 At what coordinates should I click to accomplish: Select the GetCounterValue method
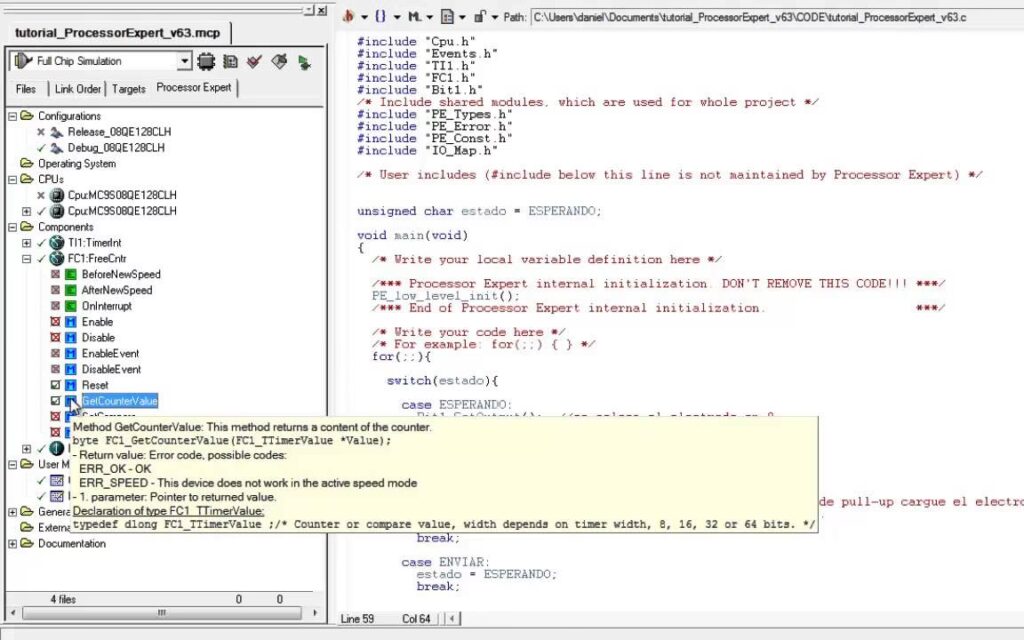(x=119, y=401)
